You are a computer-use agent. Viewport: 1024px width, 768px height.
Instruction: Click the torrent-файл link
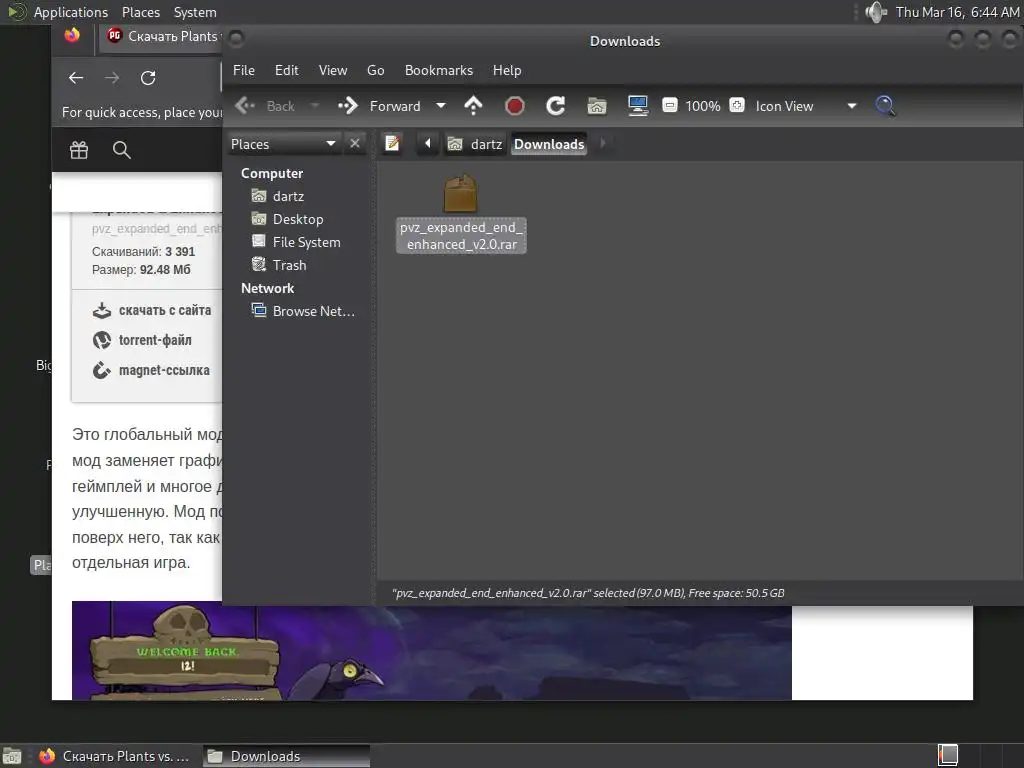click(142, 340)
